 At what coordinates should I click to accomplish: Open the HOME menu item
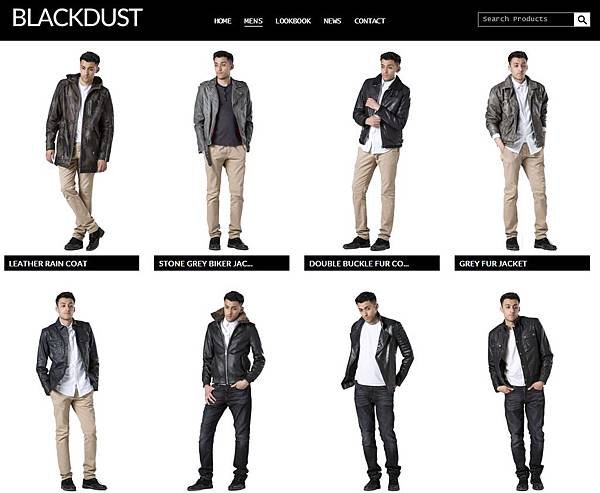point(222,21)
